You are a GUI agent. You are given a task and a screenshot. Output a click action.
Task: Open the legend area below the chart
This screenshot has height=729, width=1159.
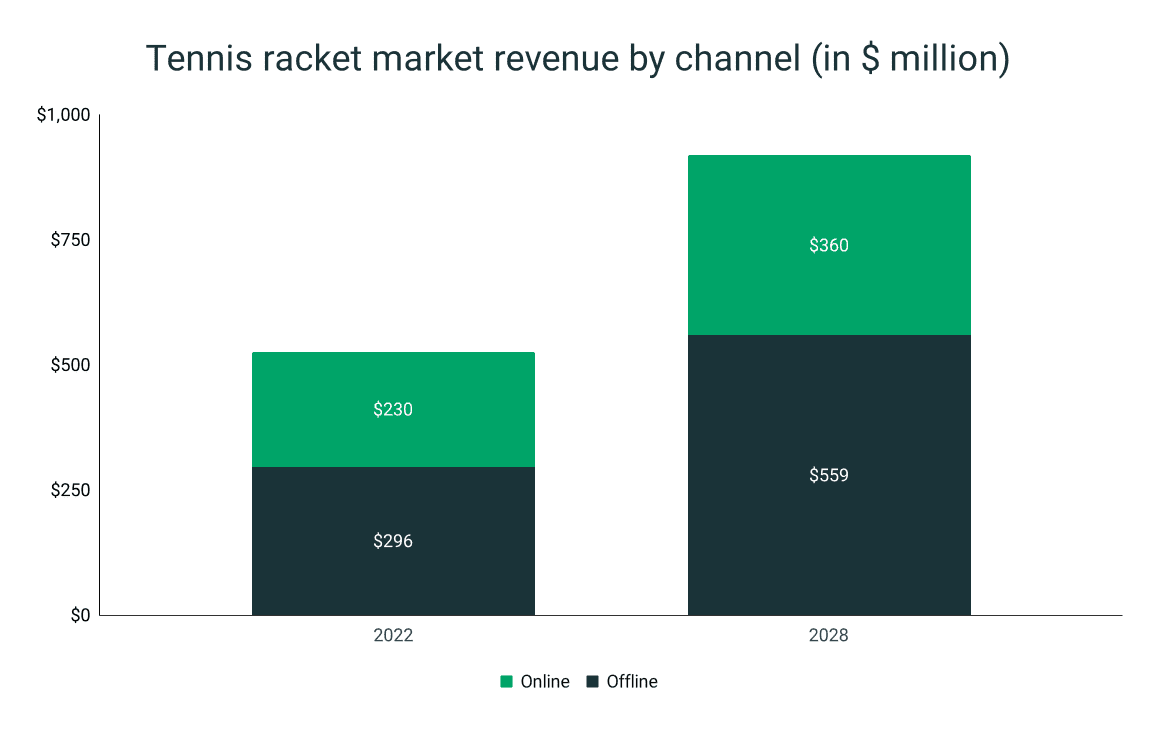[x=580, y=681]
